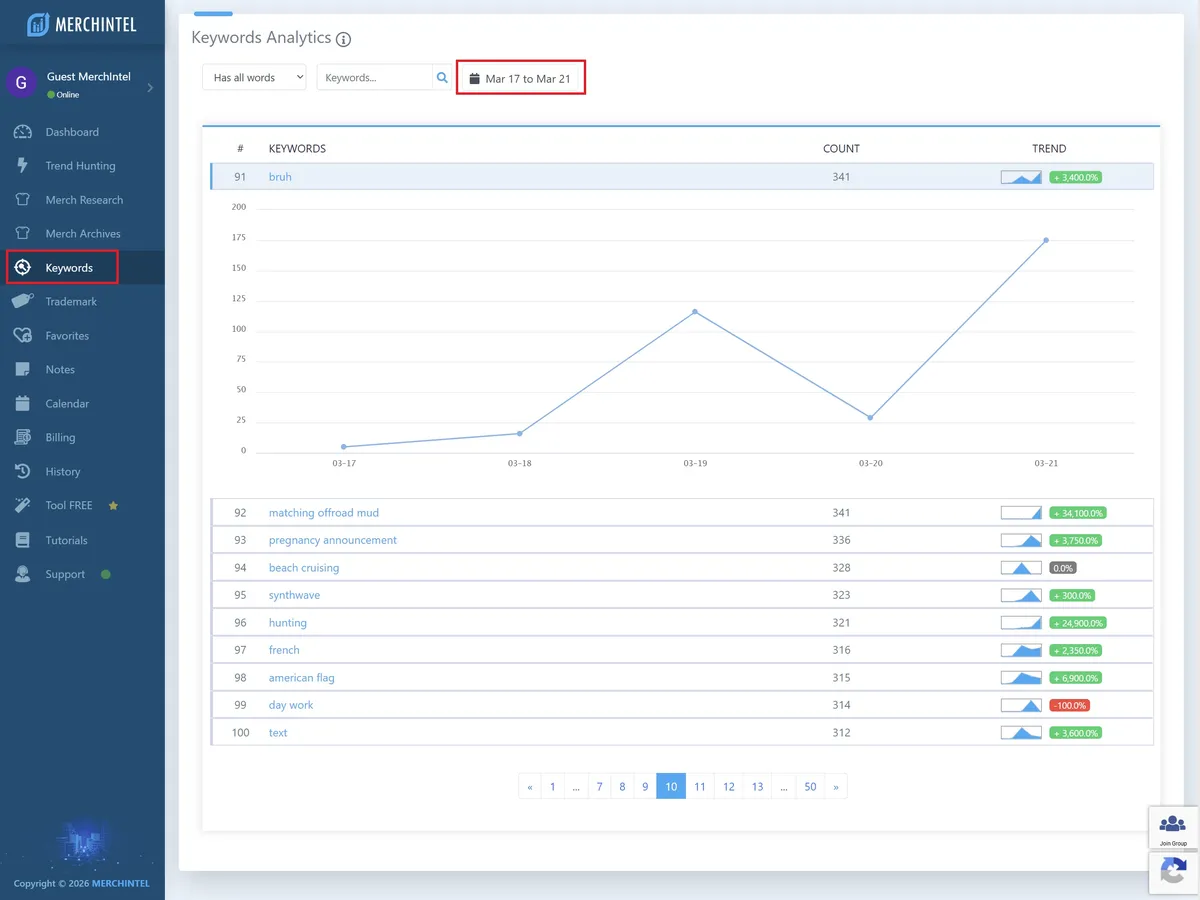Open the keyword 'pregnancy announcement'
Image resolution: width=1200 pixels, height=900 pixels.
[x=331, y=540]
